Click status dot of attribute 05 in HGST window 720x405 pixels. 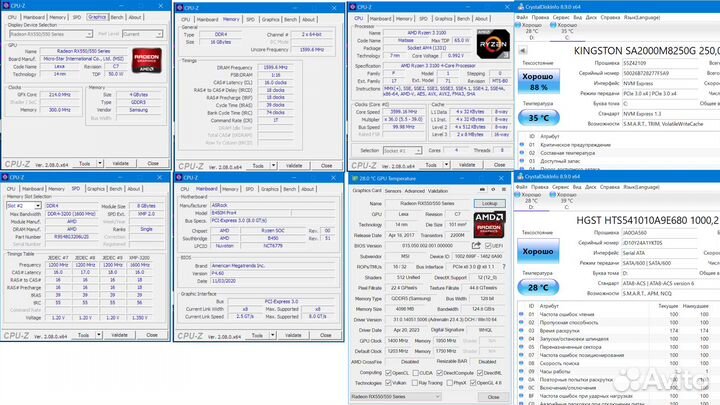point(522,347)
